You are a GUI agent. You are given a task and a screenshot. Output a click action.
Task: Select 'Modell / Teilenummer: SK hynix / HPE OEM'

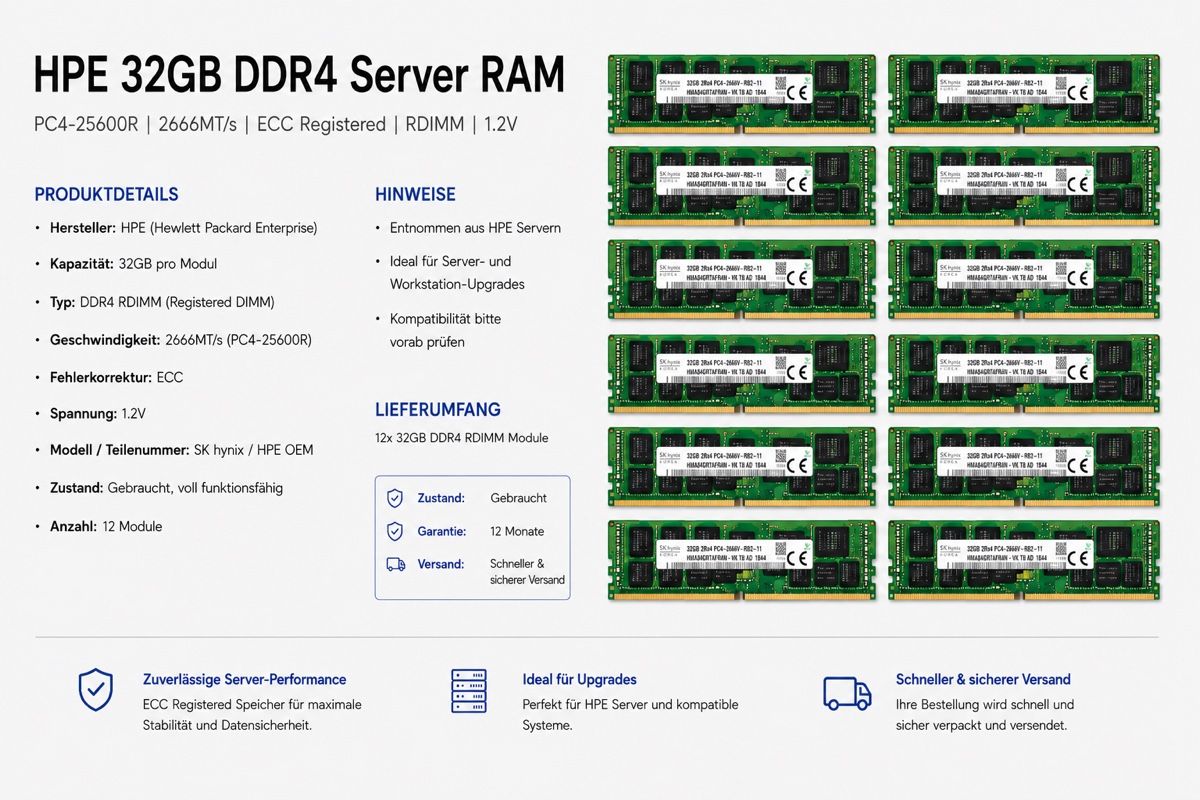coord(181,450)
